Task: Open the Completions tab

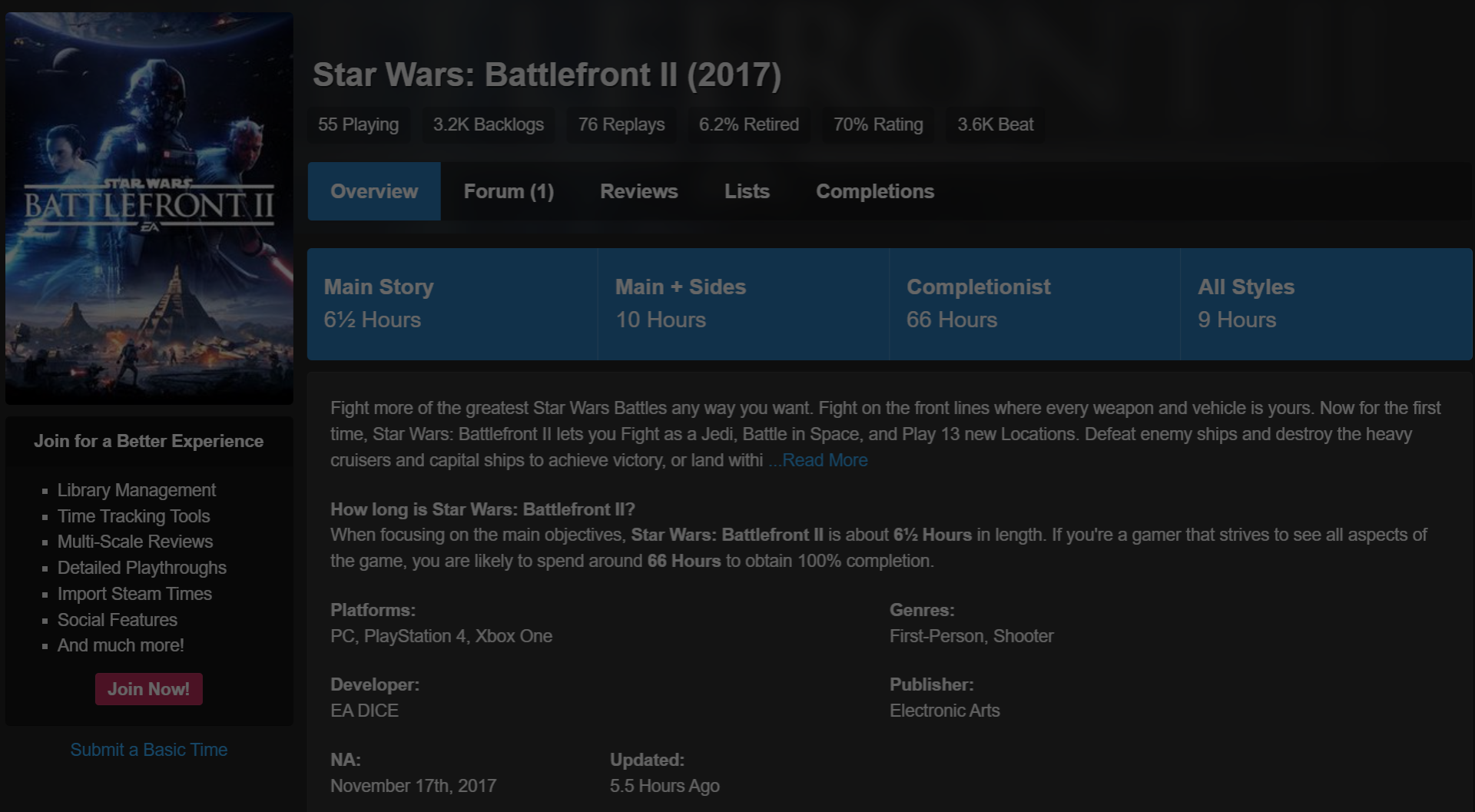Action: point(875,191)
